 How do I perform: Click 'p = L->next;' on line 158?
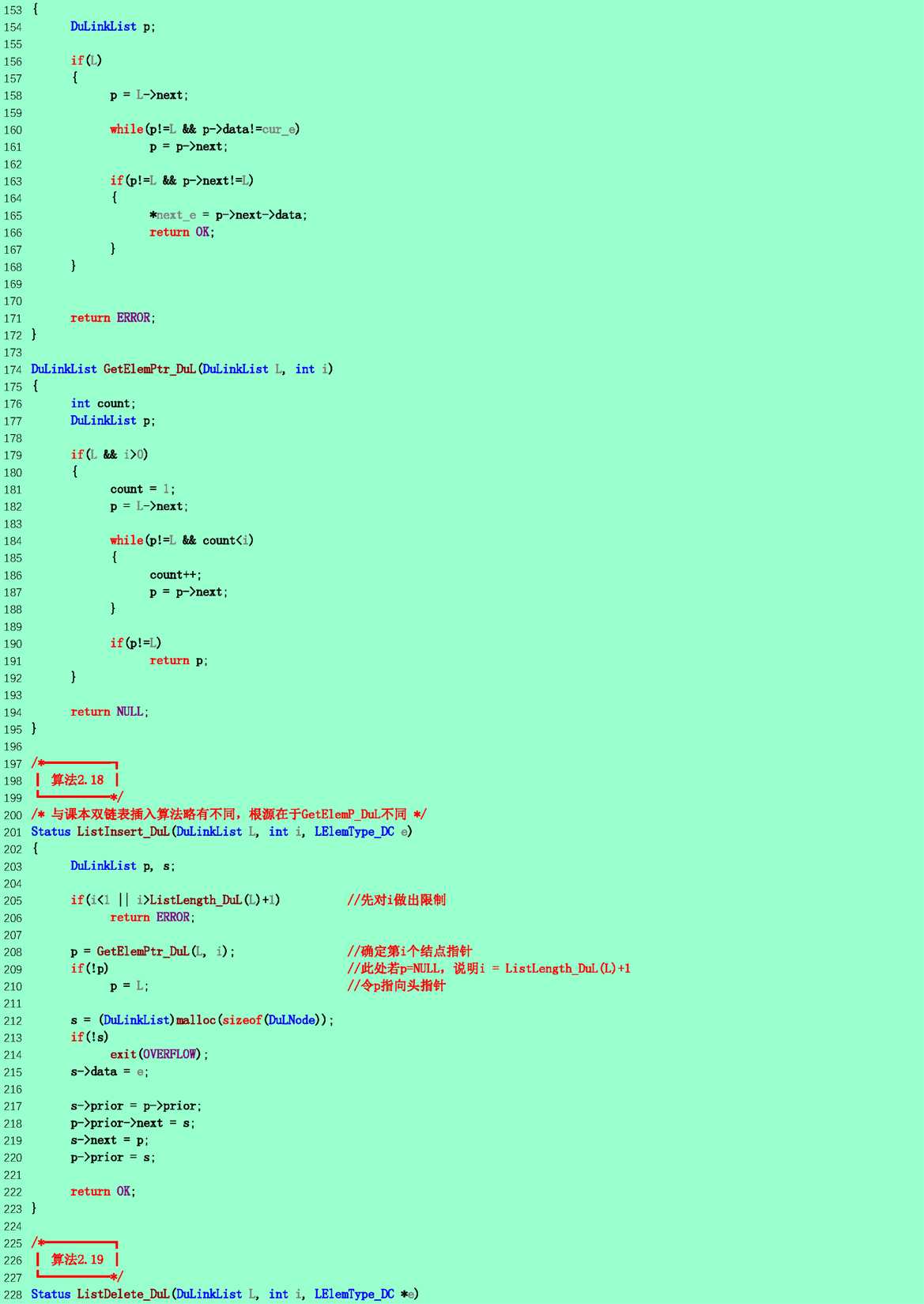click(x=149, y=95)
